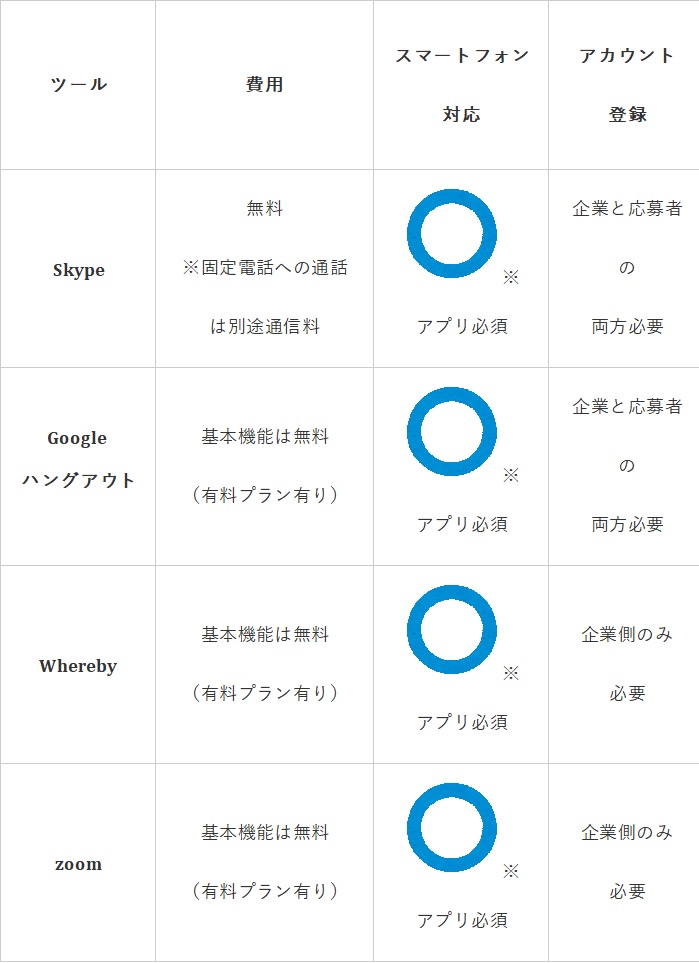Click the ※ mark beside zoom's circle

tap(511, 871)
